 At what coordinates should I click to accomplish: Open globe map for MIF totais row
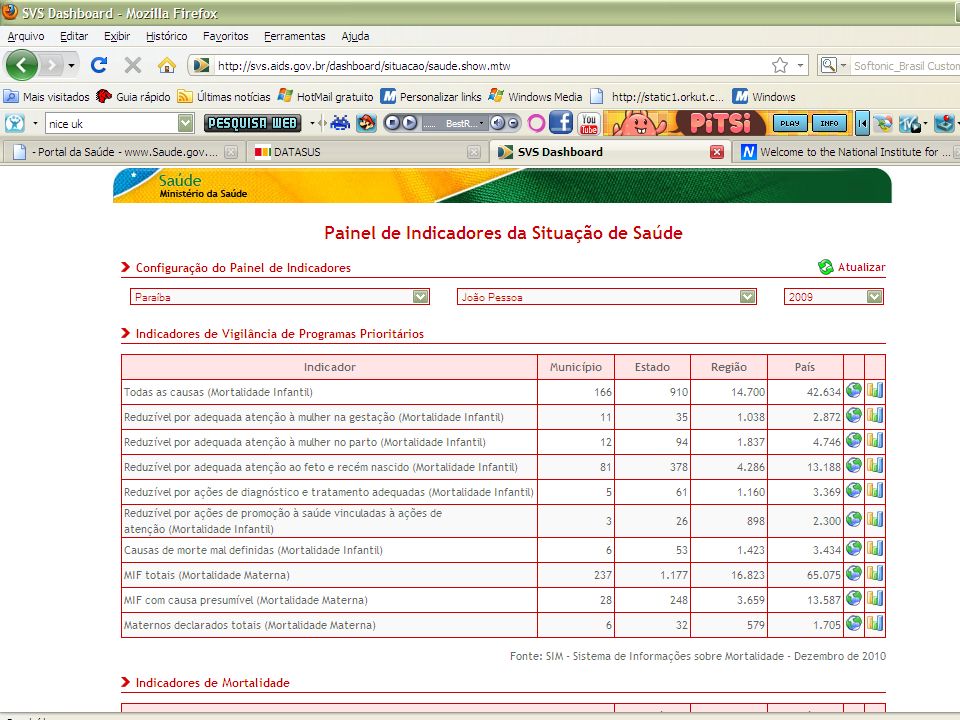coord(853,573)
